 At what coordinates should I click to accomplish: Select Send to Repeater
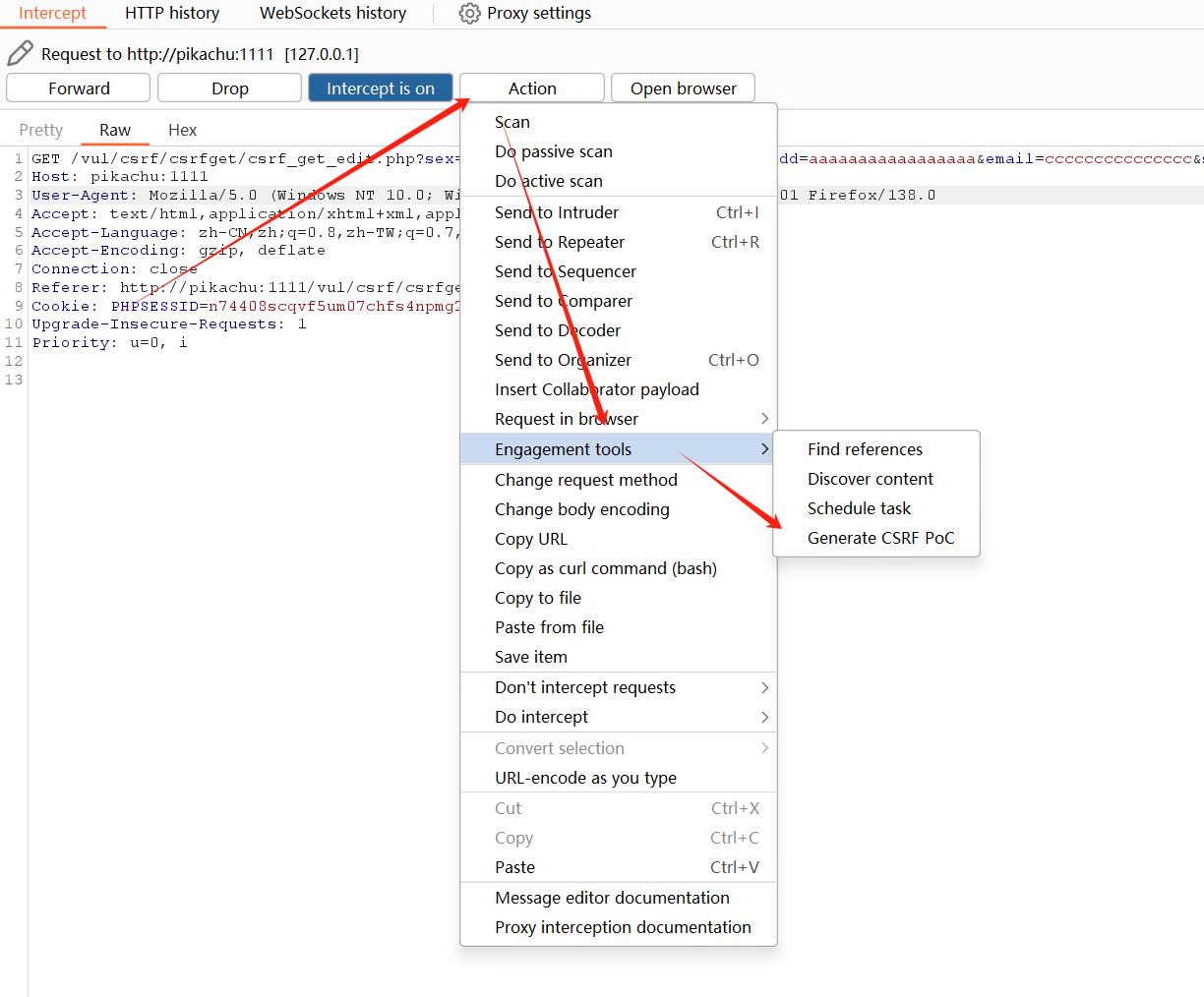[619, 242]
